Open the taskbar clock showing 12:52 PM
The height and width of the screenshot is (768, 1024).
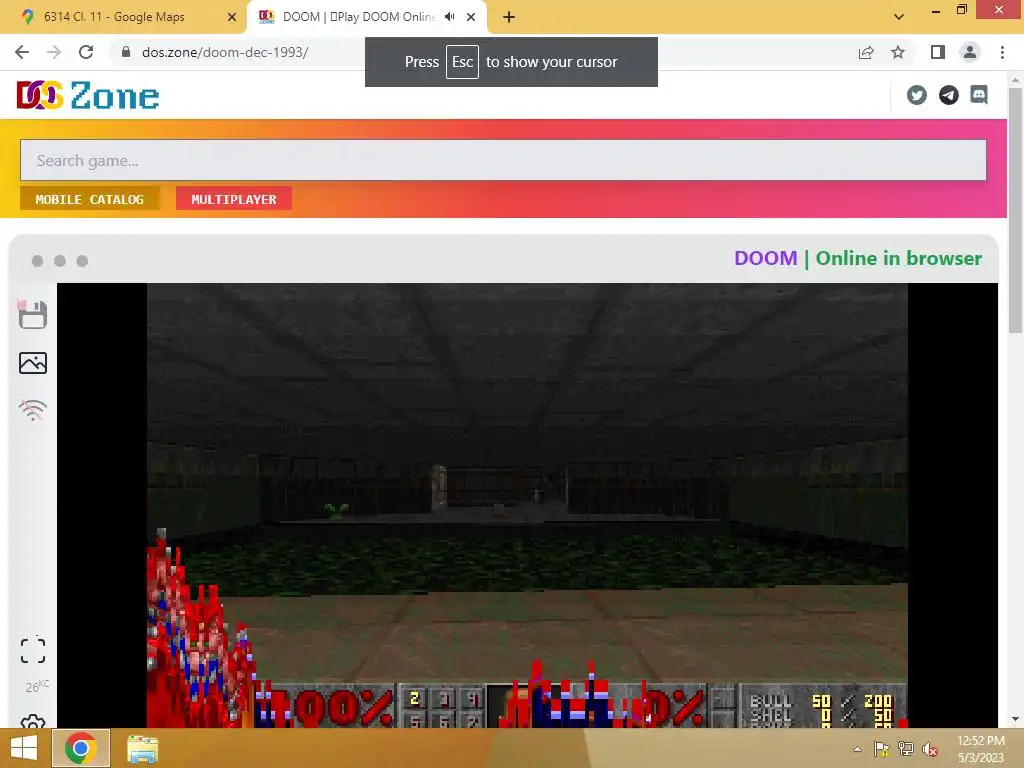tap(980, 749)
